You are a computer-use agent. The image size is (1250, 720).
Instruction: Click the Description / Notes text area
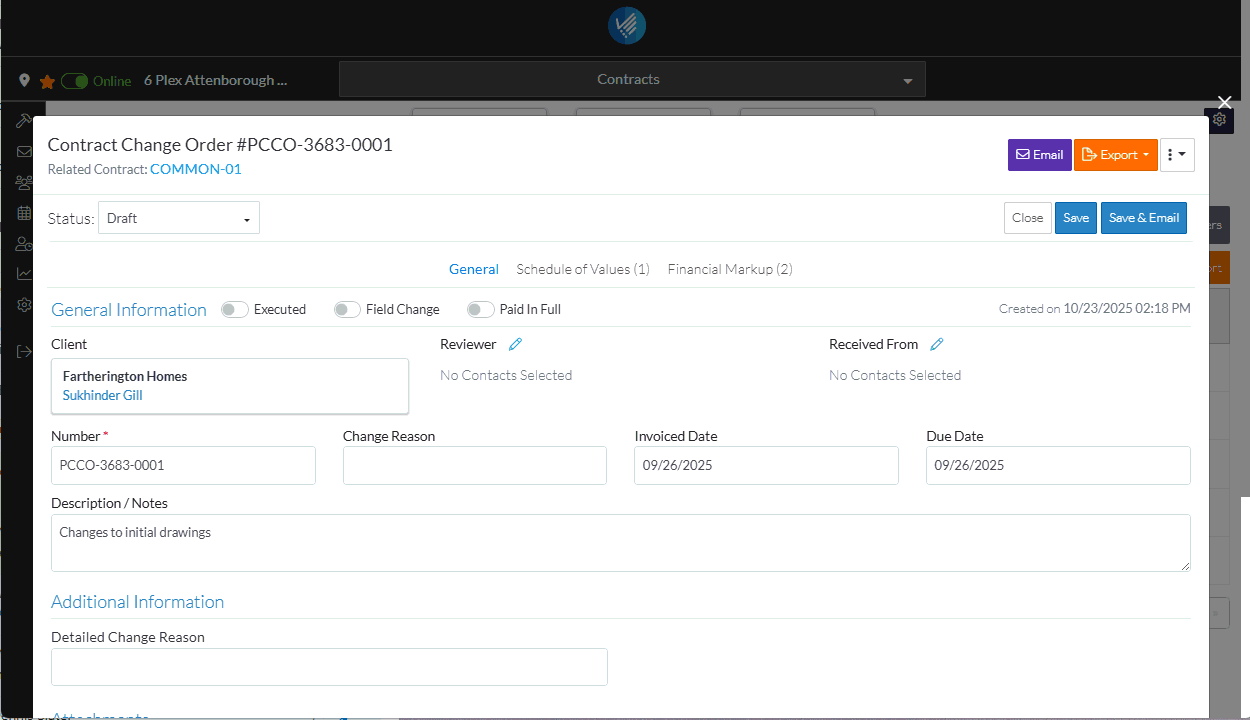621,543
